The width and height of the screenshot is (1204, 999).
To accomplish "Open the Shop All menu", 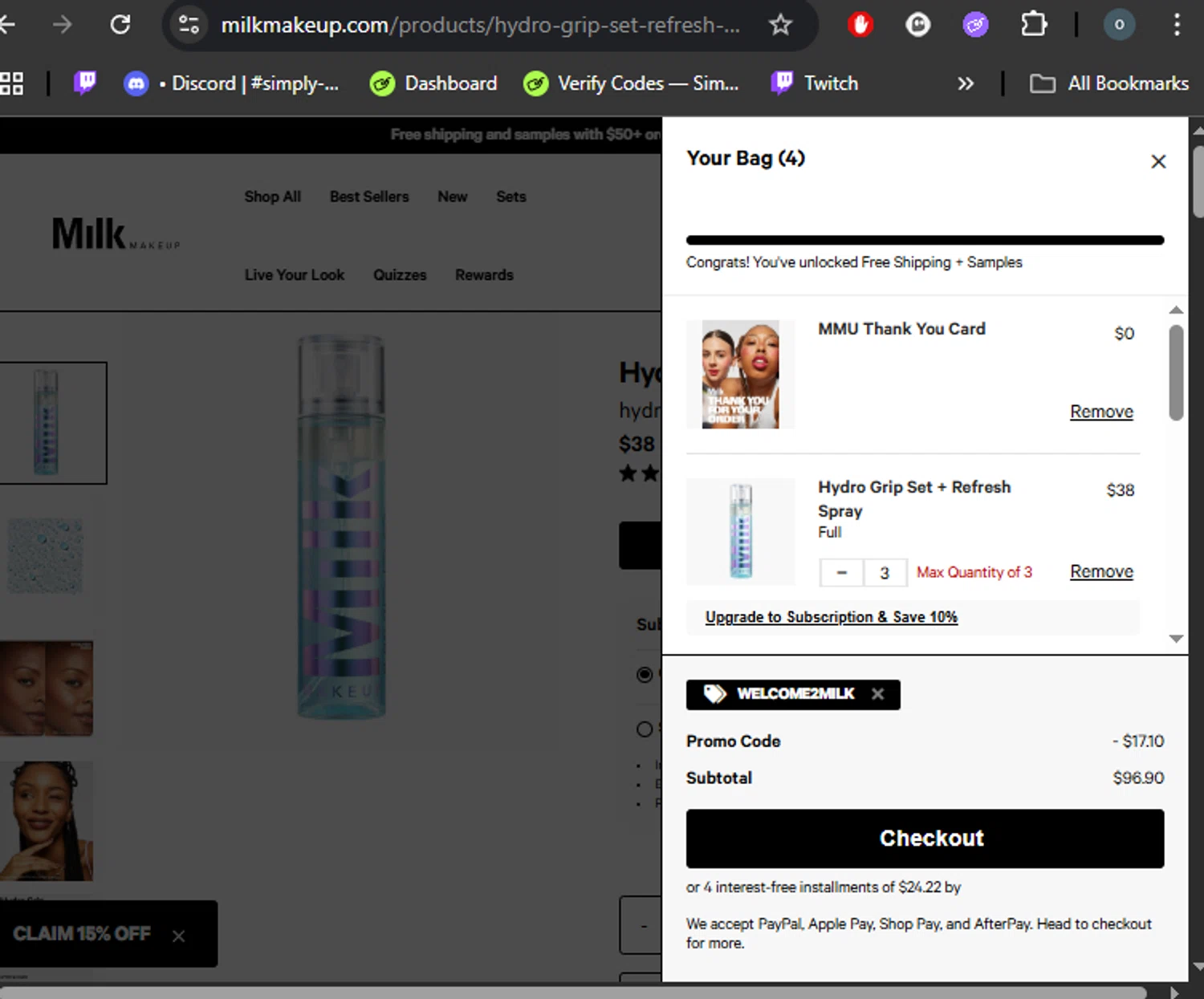I will pyautogui.click(x=272, y=197).
